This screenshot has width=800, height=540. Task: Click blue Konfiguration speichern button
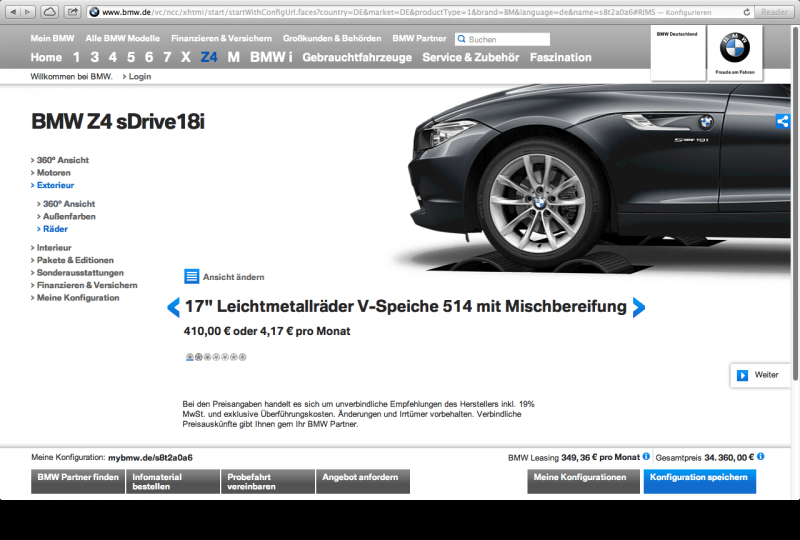(x=699, y=481)
